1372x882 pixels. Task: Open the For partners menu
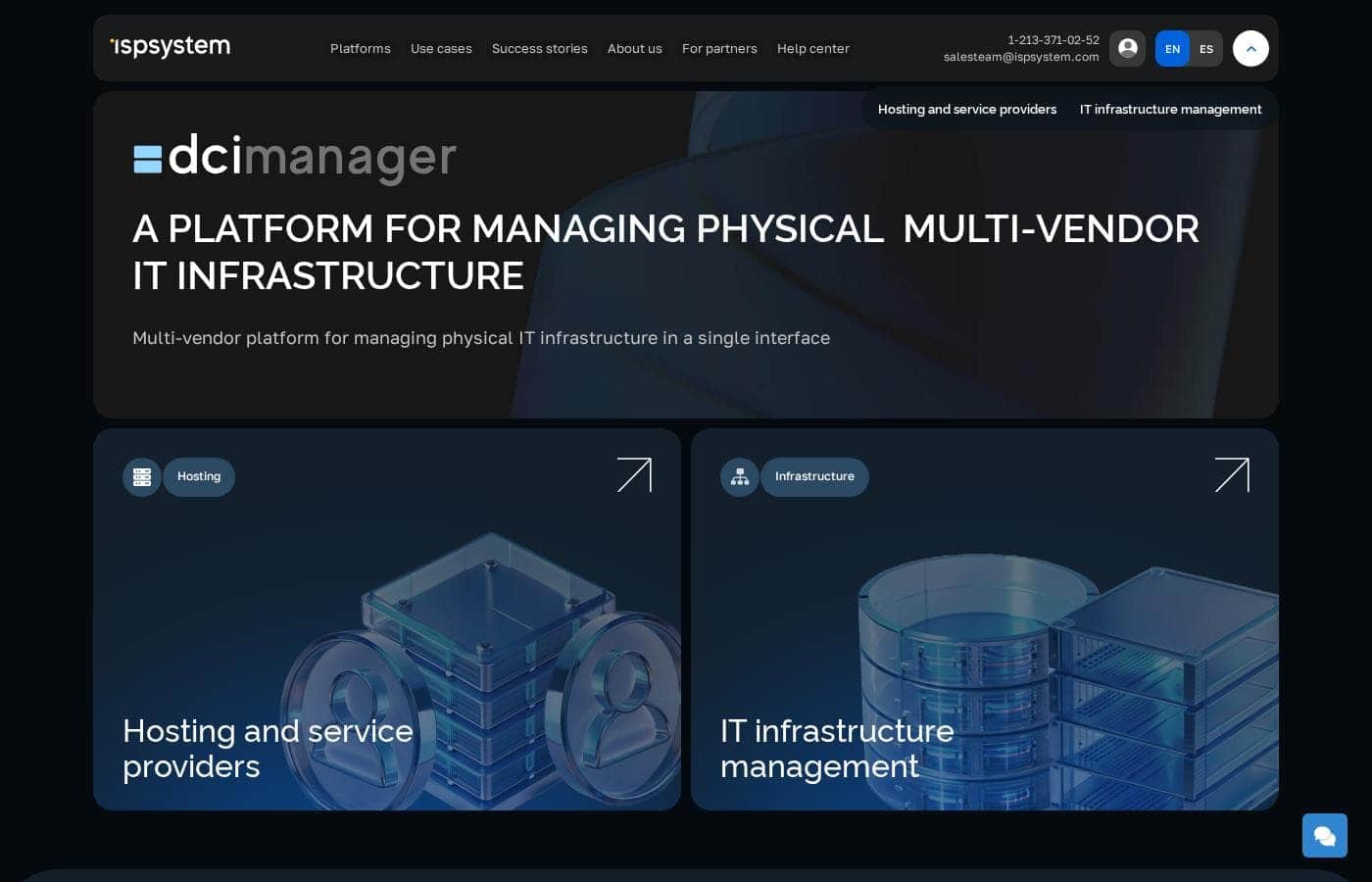(x=719, y=48)
